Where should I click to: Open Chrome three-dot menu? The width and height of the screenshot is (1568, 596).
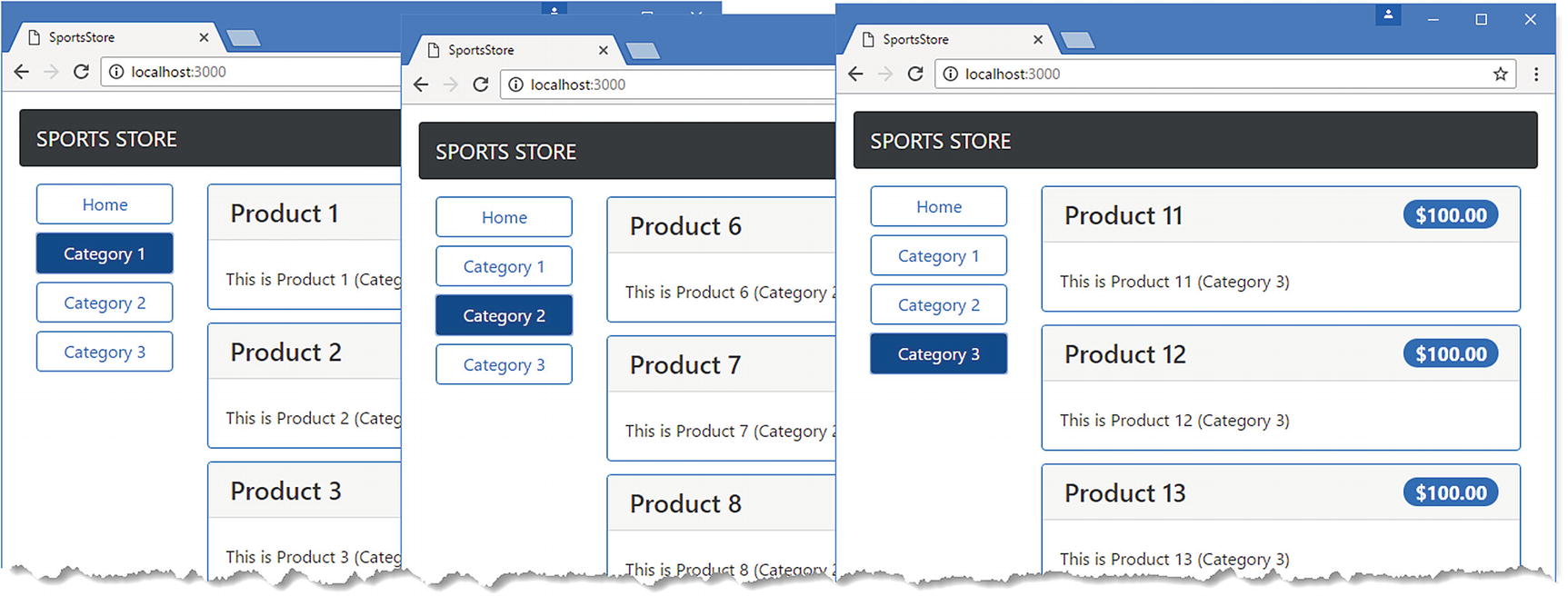pos(1536,74)
